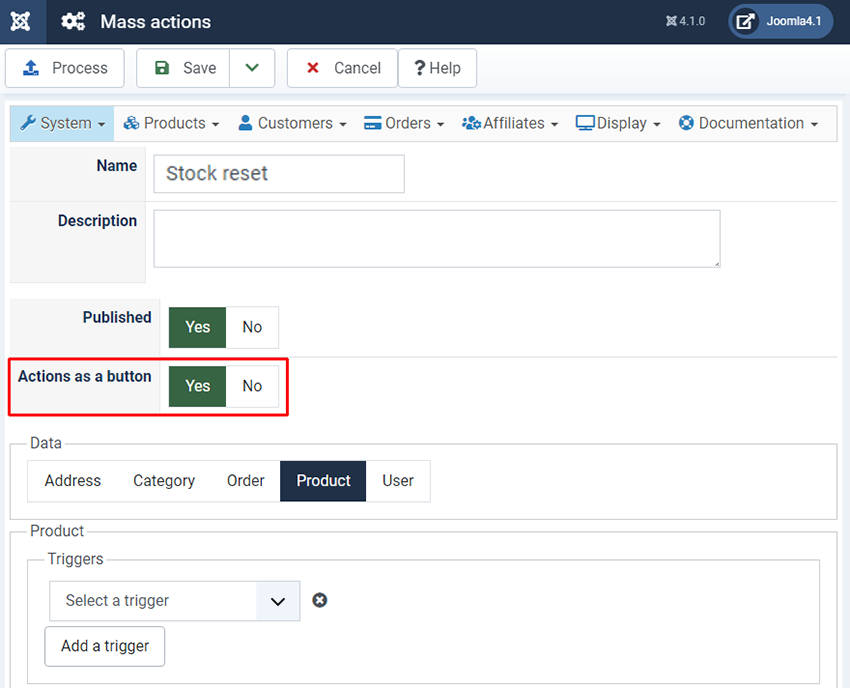Screen dimensions: 850x688
Task: Click the Display monitor icon
Action: (585, 123)
